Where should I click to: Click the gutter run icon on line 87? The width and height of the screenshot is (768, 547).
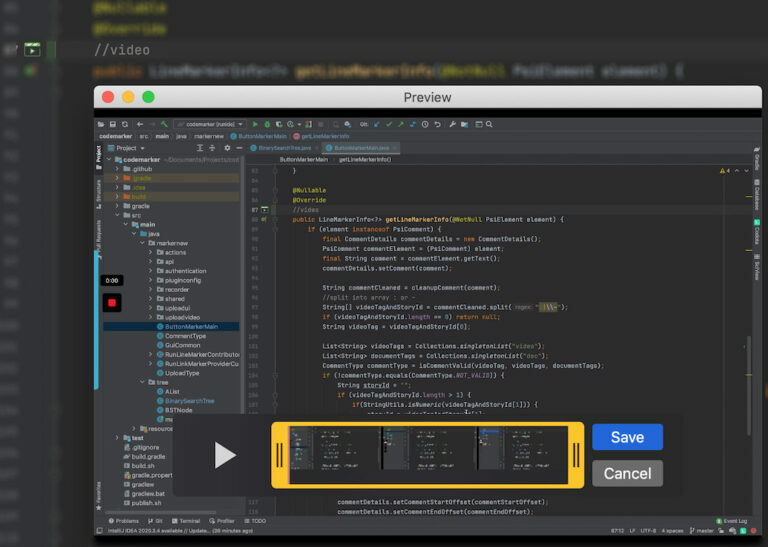[x=264, y=210]
